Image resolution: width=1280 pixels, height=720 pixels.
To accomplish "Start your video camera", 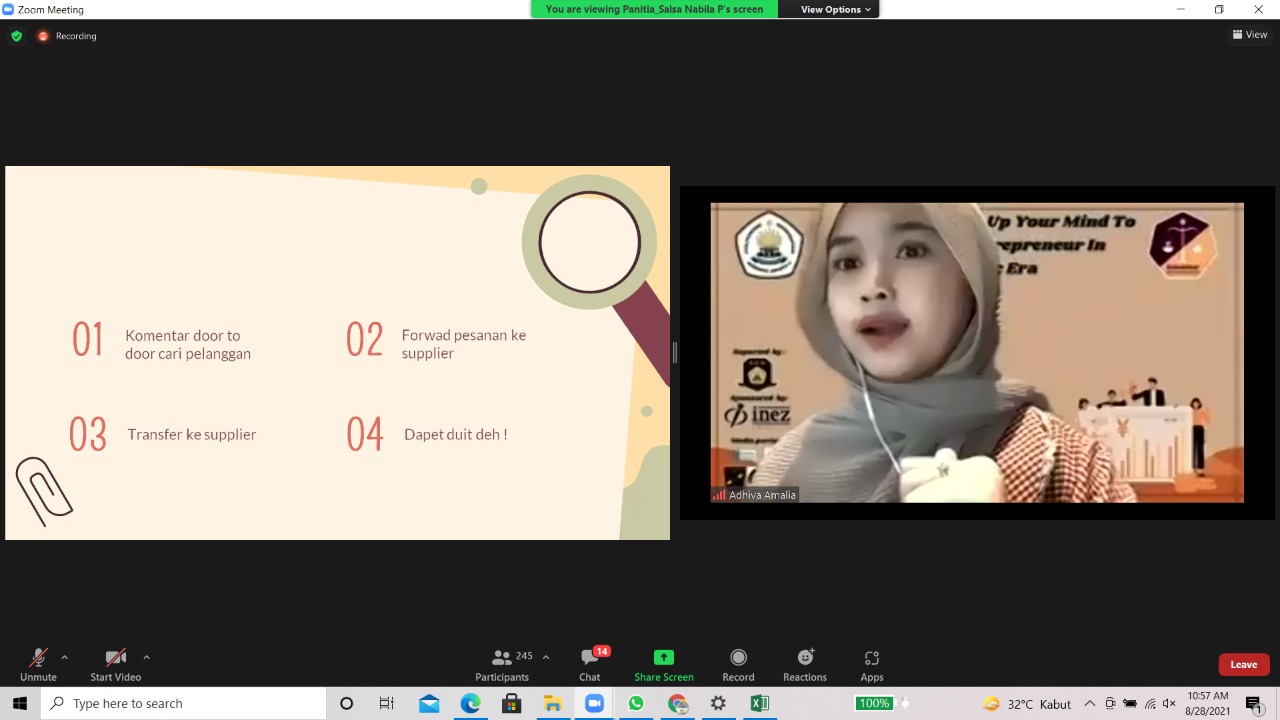I will (x=115, y=665).
